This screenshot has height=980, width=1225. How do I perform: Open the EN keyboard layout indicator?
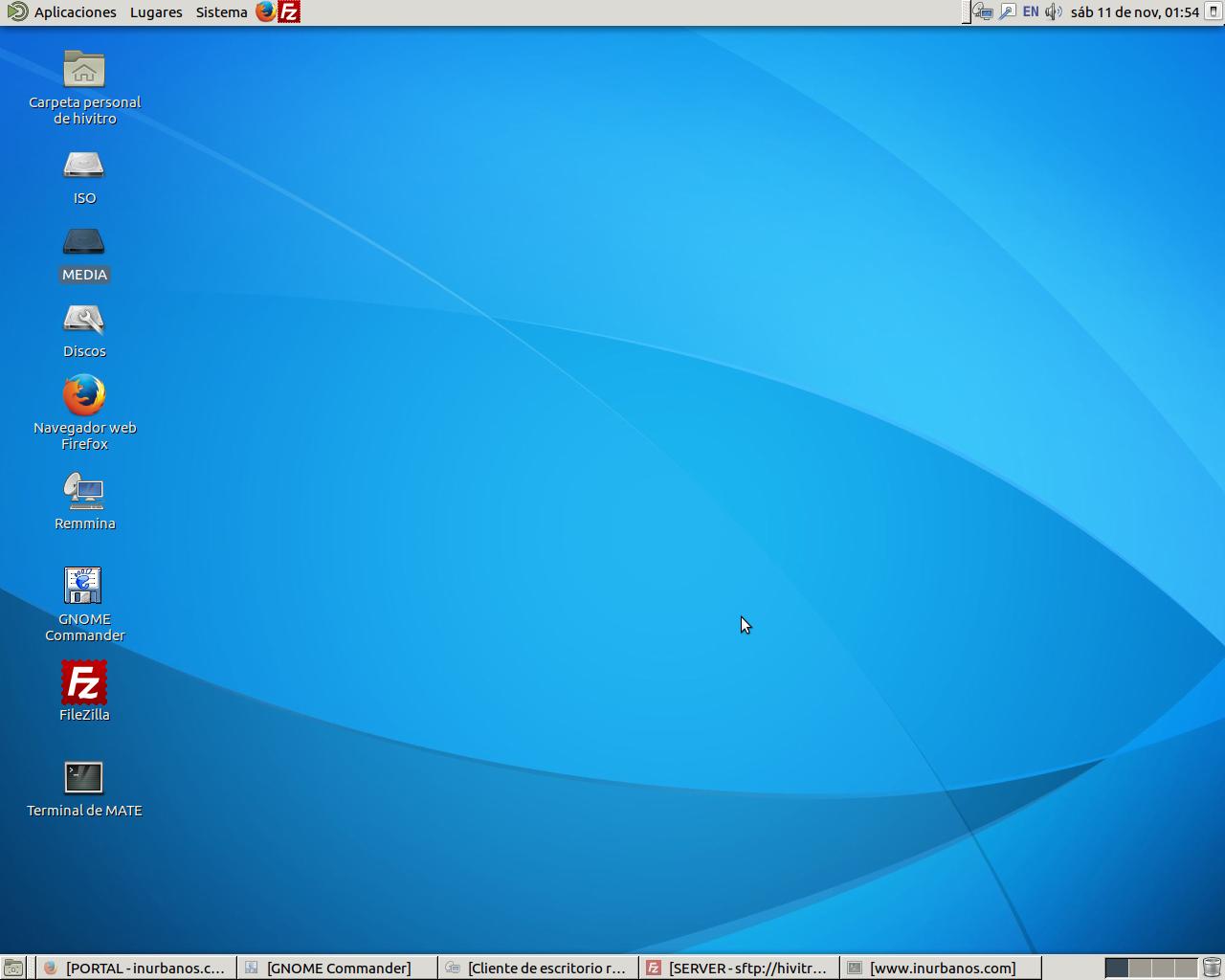[1031, 11]
